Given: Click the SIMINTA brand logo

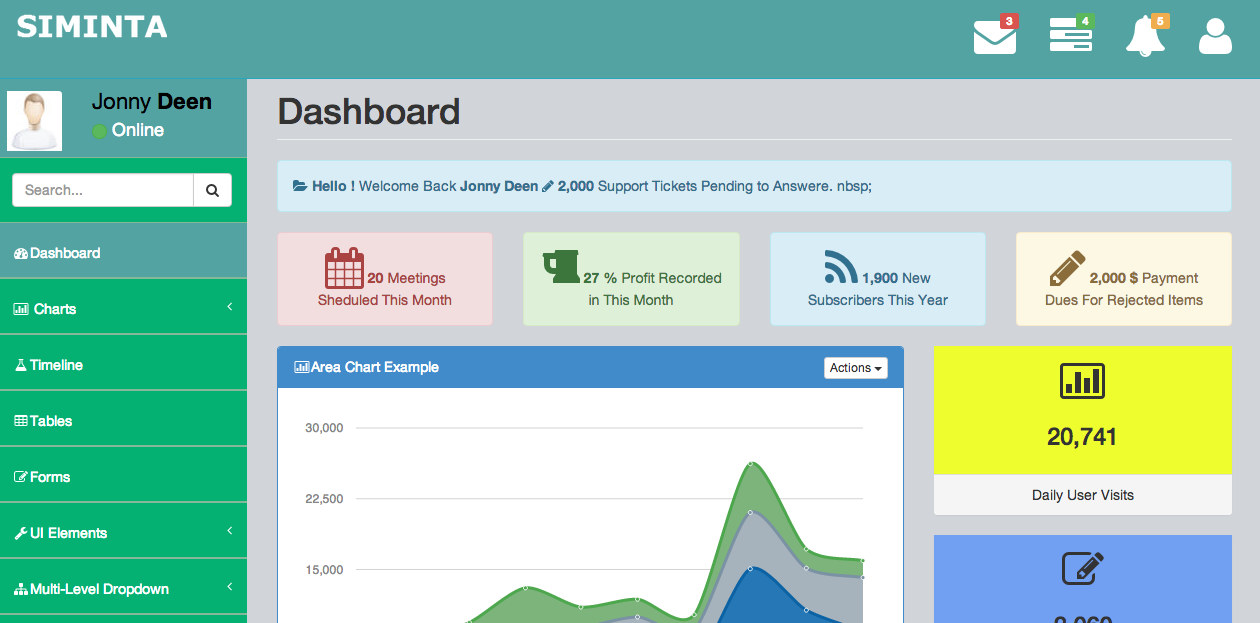Looking at the screenshot, I should pos(92,27).
